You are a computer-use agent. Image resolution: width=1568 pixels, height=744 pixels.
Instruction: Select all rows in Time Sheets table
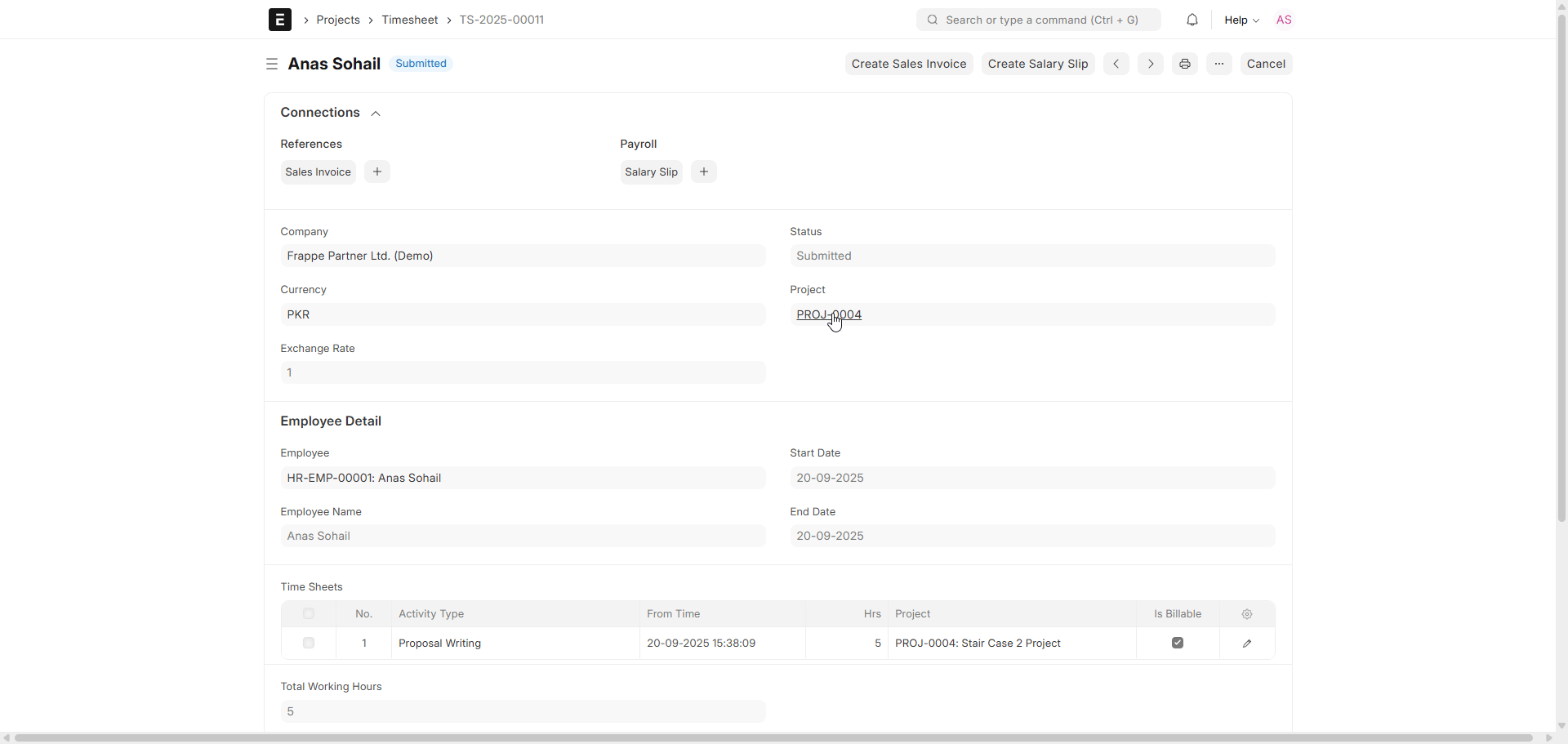click(x=309, y=614)
